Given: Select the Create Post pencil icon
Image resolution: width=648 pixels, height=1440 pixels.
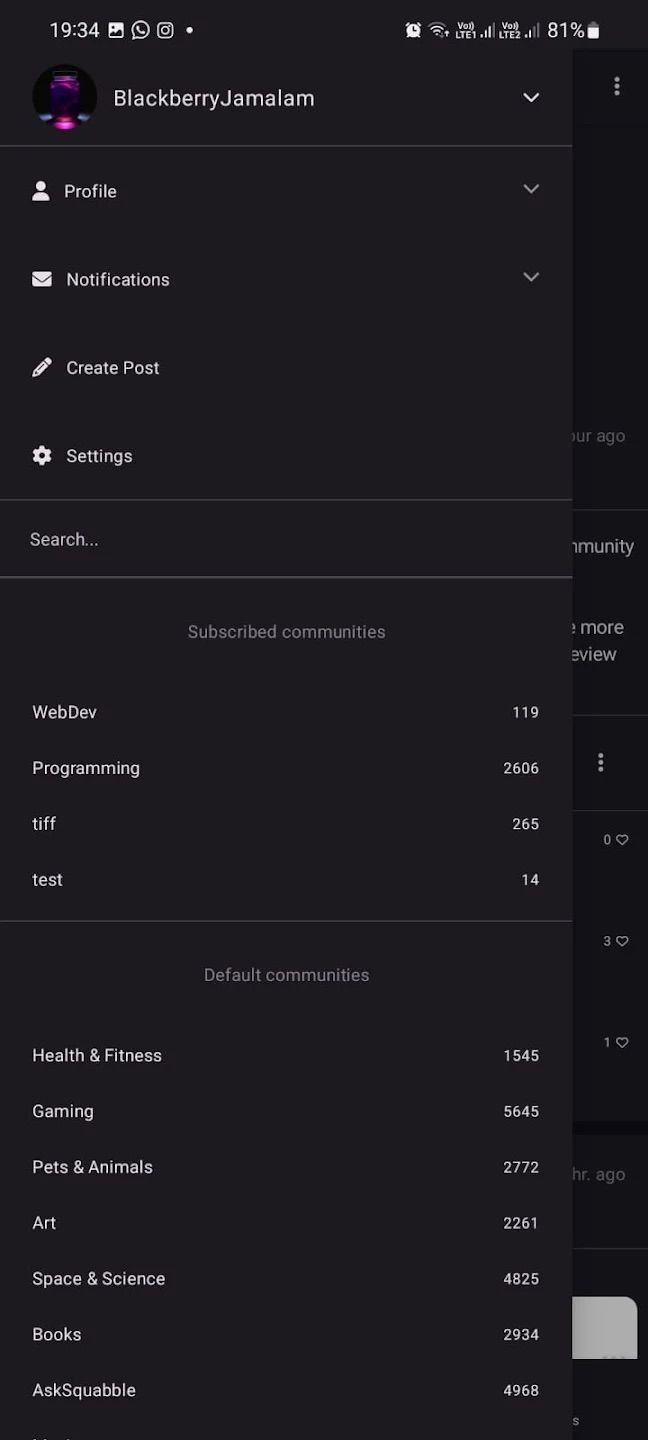Looking at the screenshot, I should [x=41, y=367].
